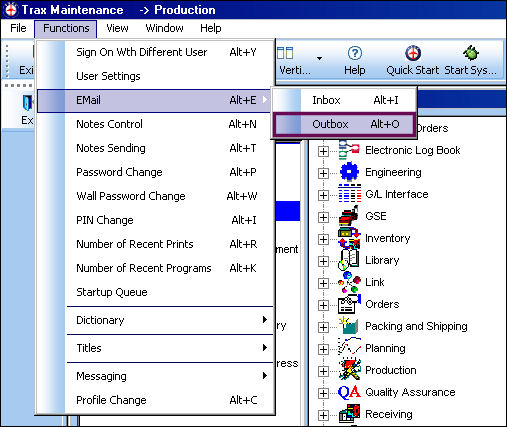Open the Dictionary submenu
This screenshot has height=427, width=507.
[x=155, y=320]
